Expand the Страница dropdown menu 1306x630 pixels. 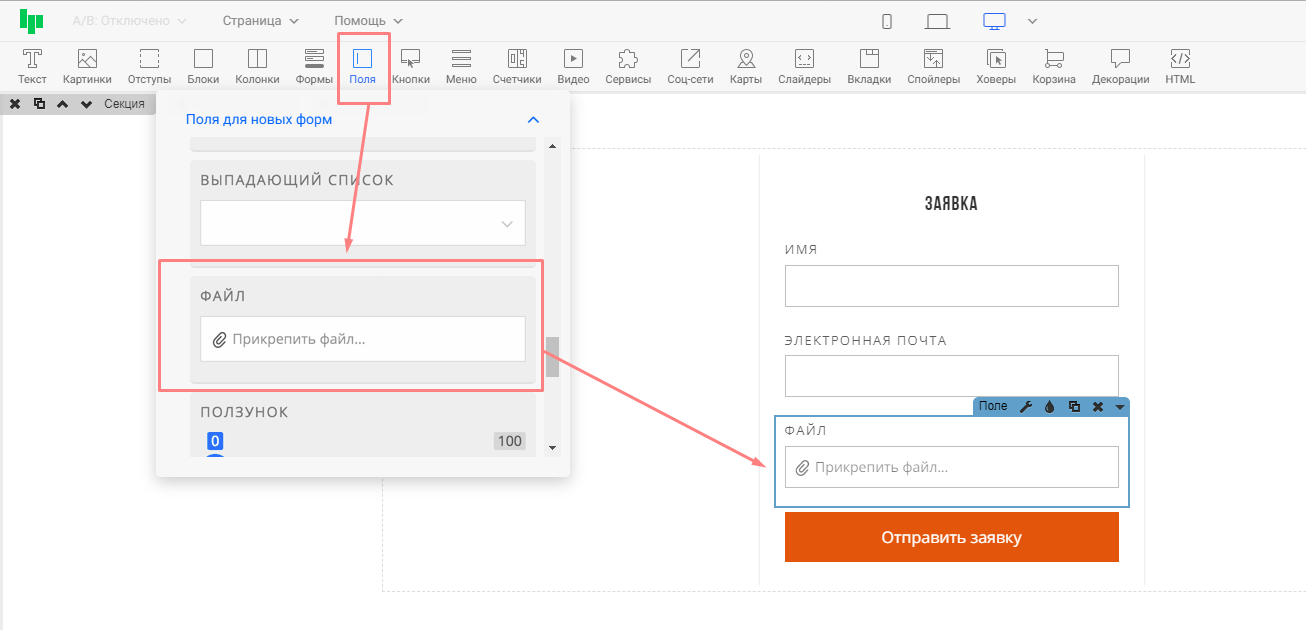point(260,21)
